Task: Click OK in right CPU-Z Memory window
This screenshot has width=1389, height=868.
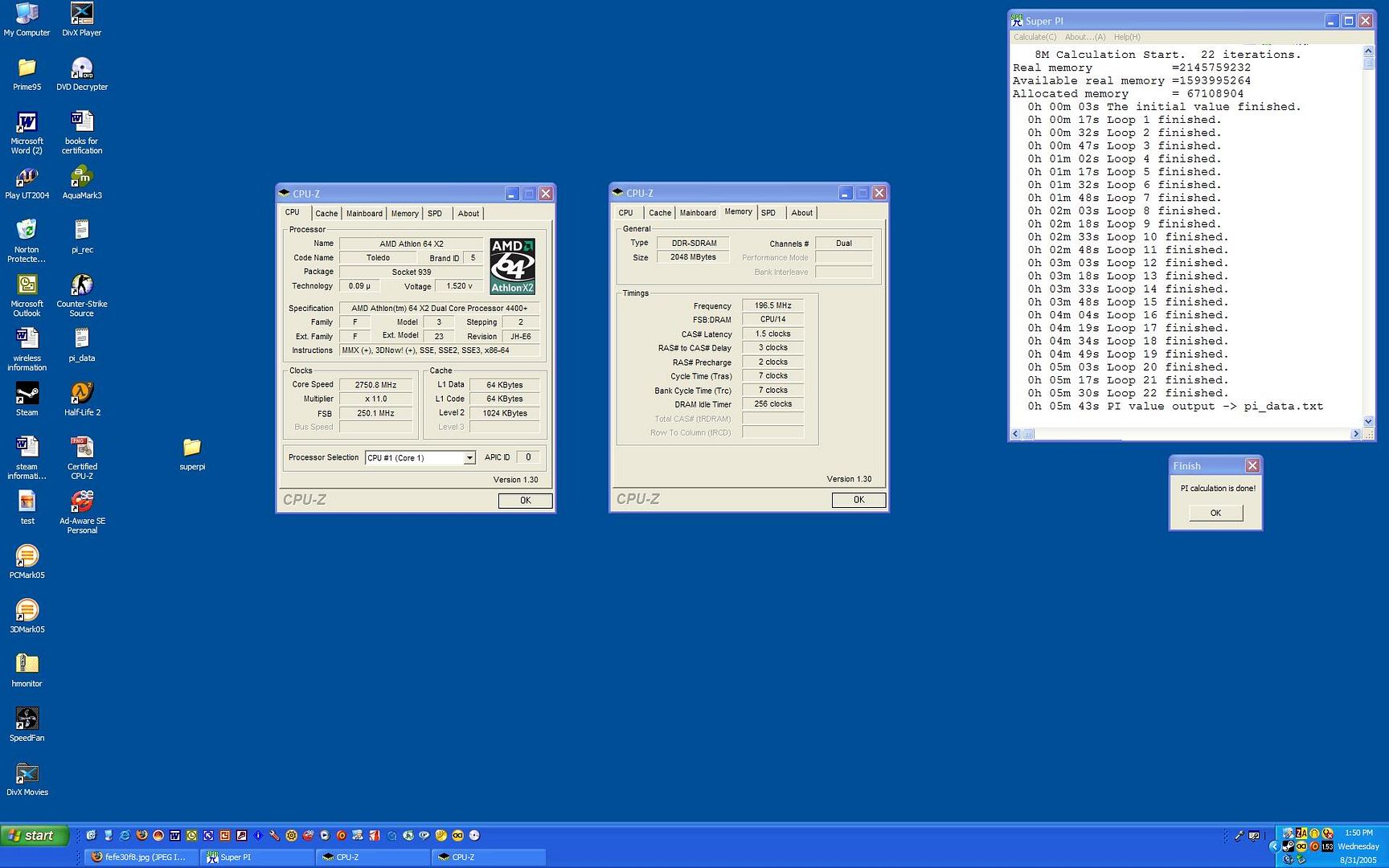Action: (859, 500)
